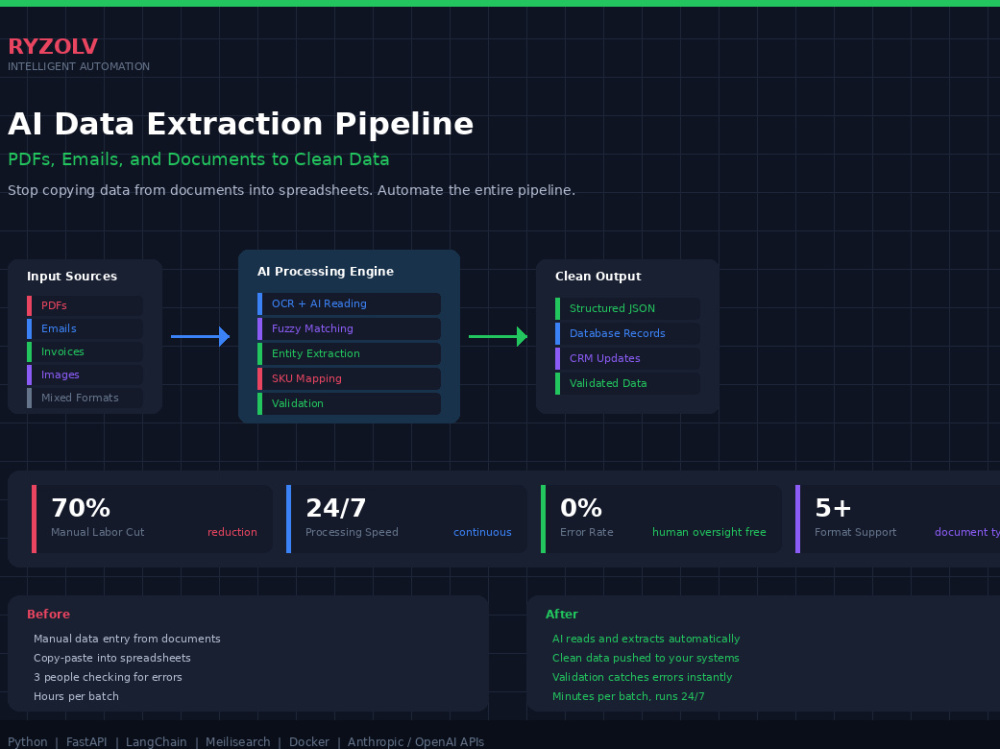Click the AI Processing Engine title
The height and width of the screenshot is (749, 1000).
tap(325, 271)
